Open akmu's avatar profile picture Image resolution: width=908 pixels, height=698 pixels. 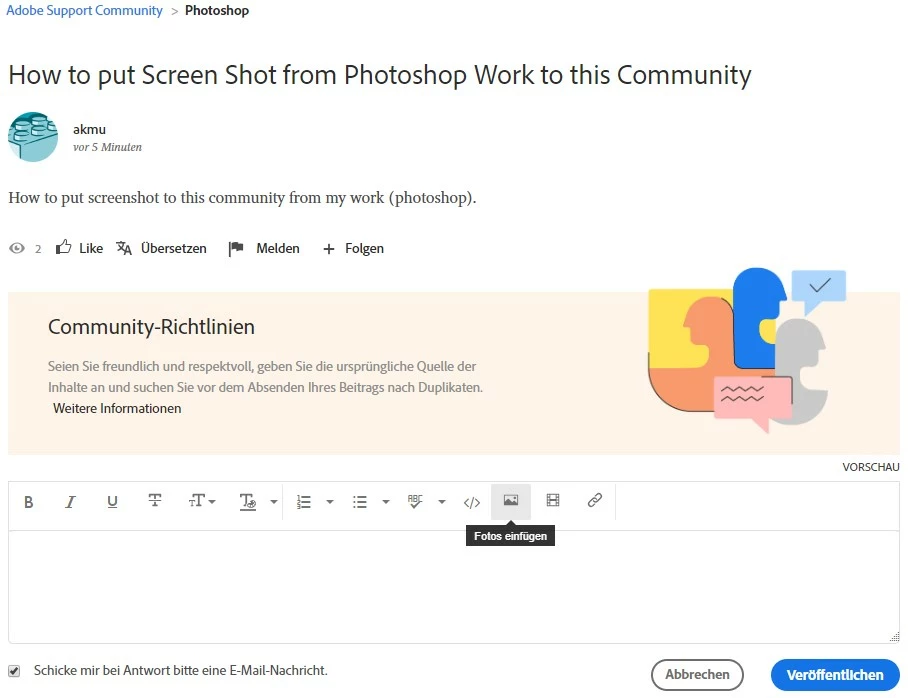coord(33,137)
